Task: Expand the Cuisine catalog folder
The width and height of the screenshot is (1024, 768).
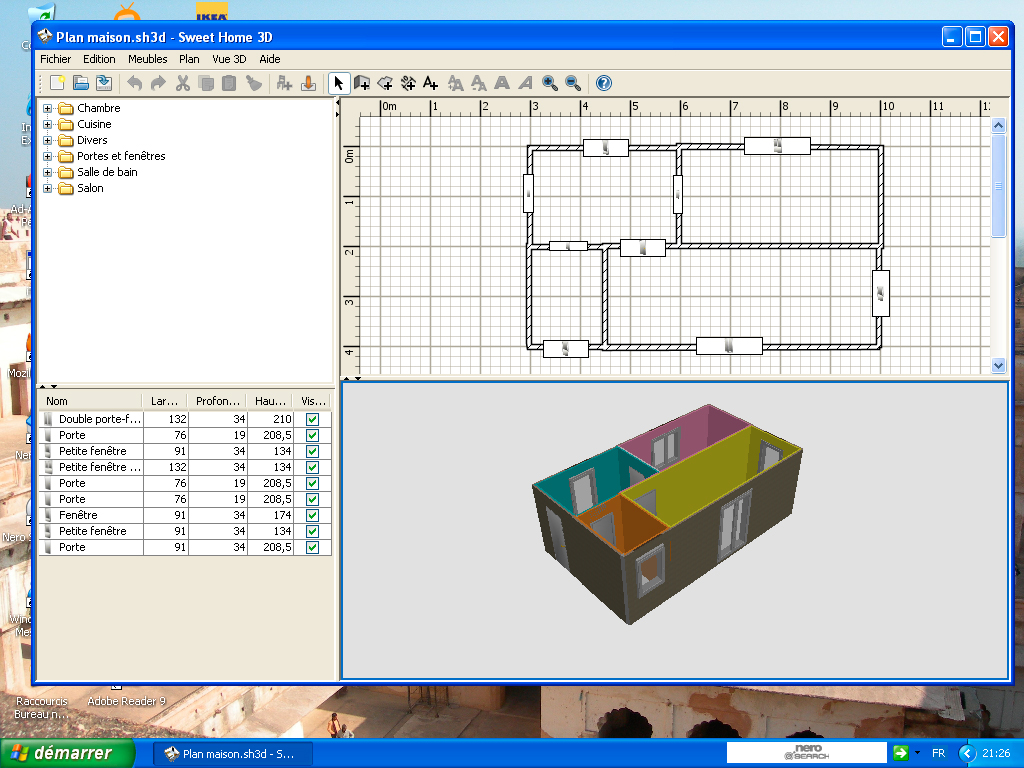Action: pyautogui.click(x=47, y=124)
